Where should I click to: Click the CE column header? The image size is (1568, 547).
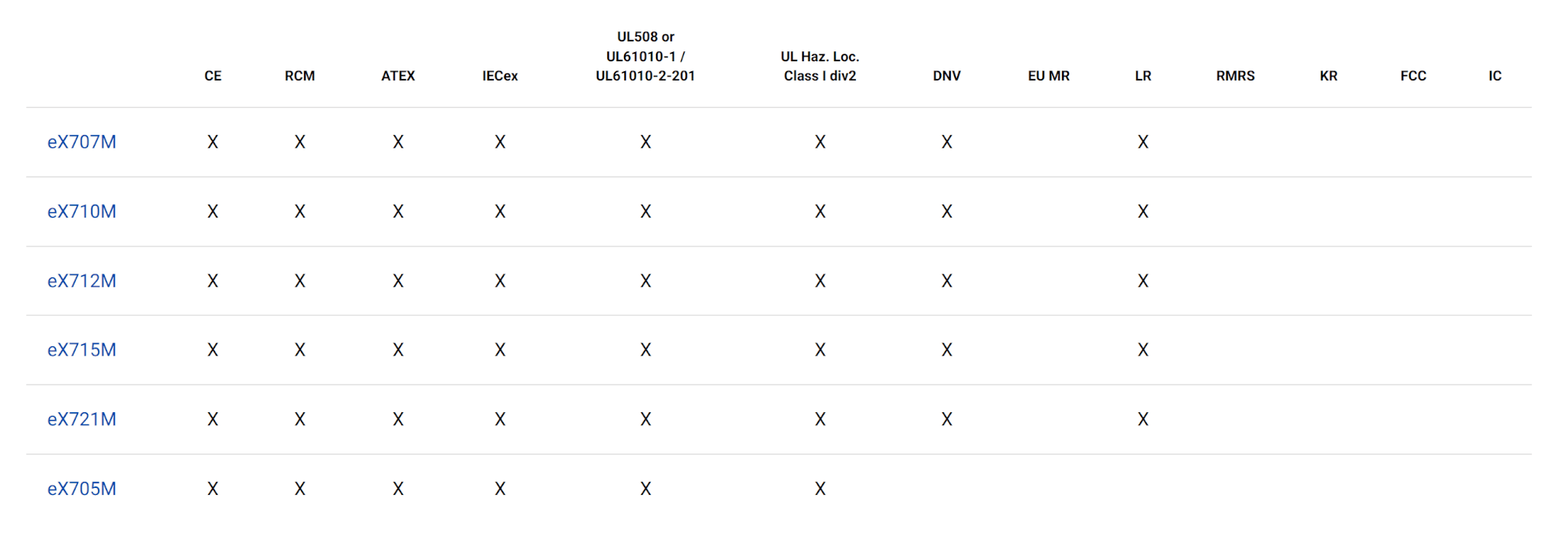213,76
